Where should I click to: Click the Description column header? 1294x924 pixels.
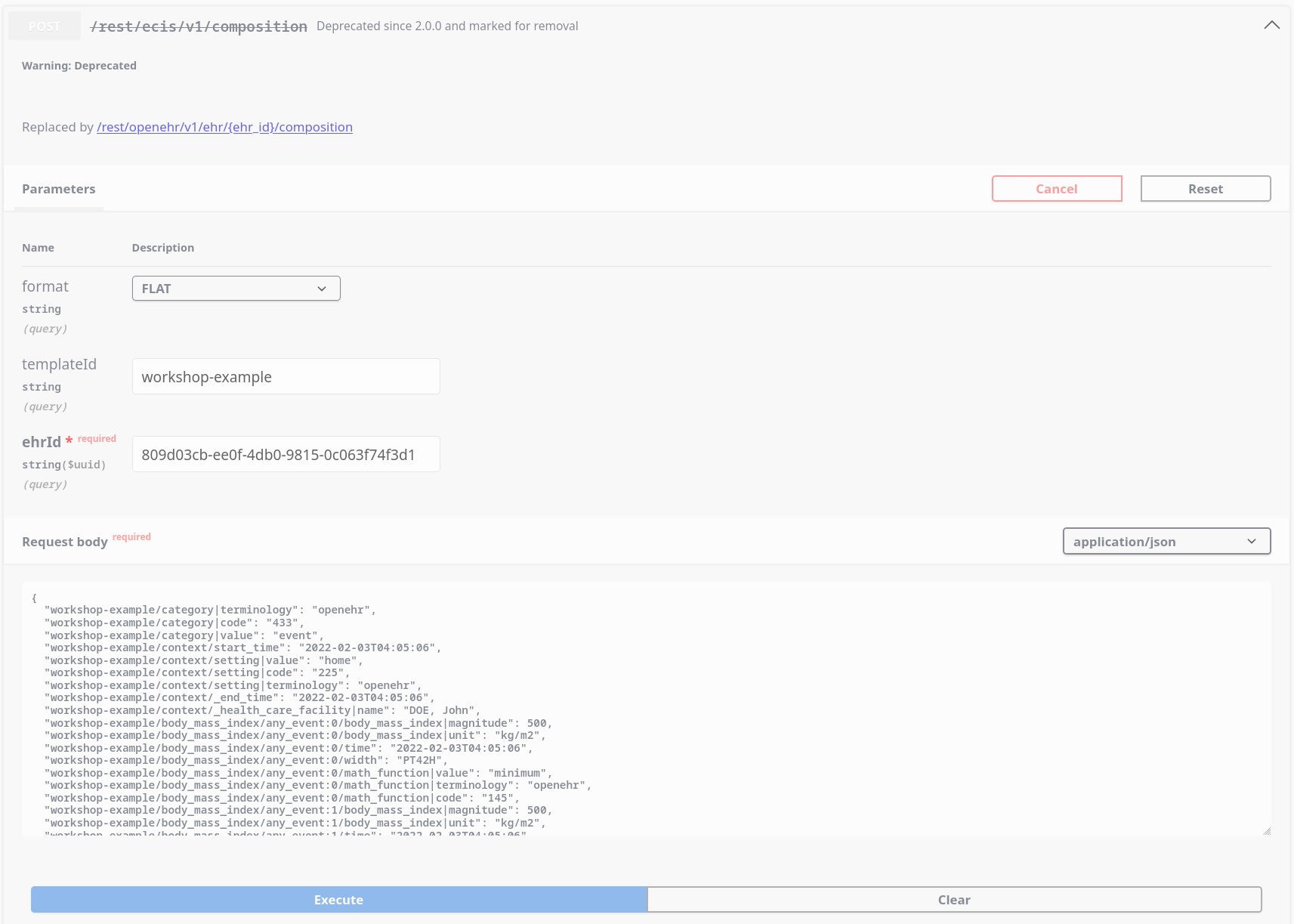[163, 248]
